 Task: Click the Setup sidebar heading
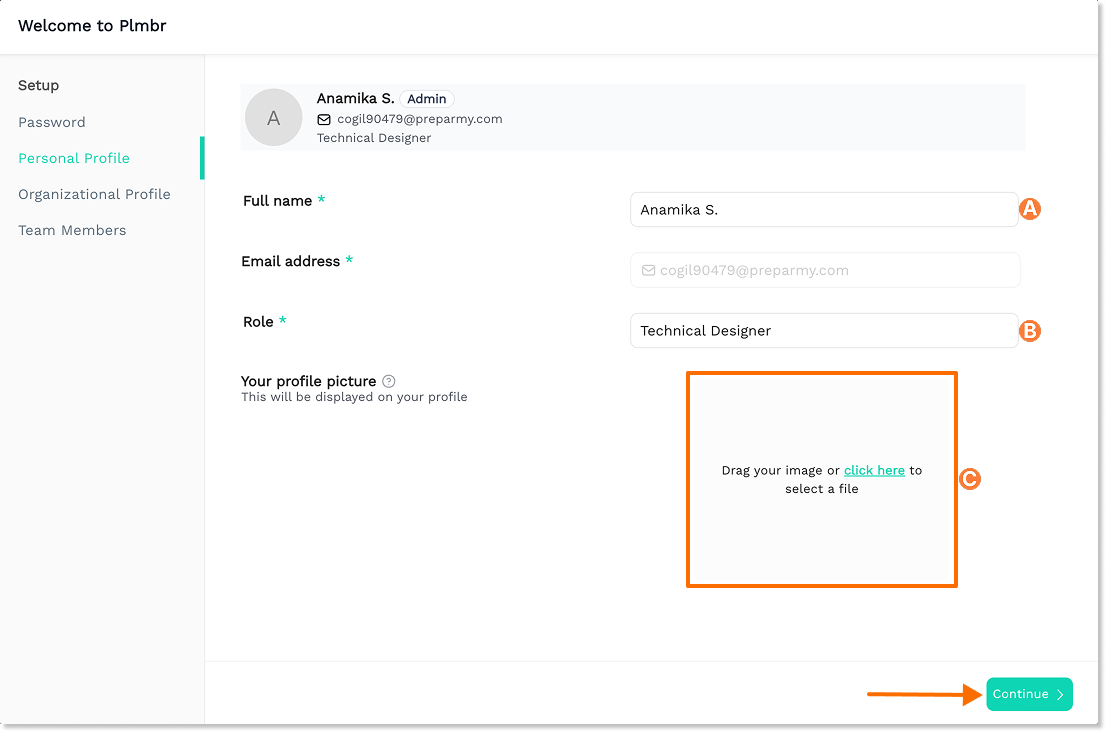pyautogui.click(x=39, y=85)
